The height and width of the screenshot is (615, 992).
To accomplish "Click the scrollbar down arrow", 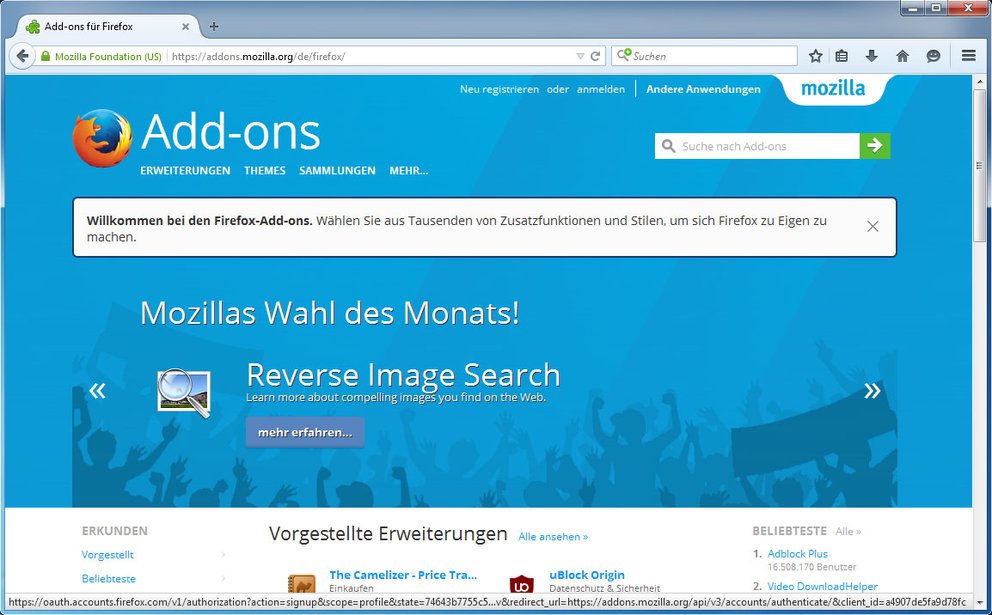I will pyautogui.click(x=979, y=604).
